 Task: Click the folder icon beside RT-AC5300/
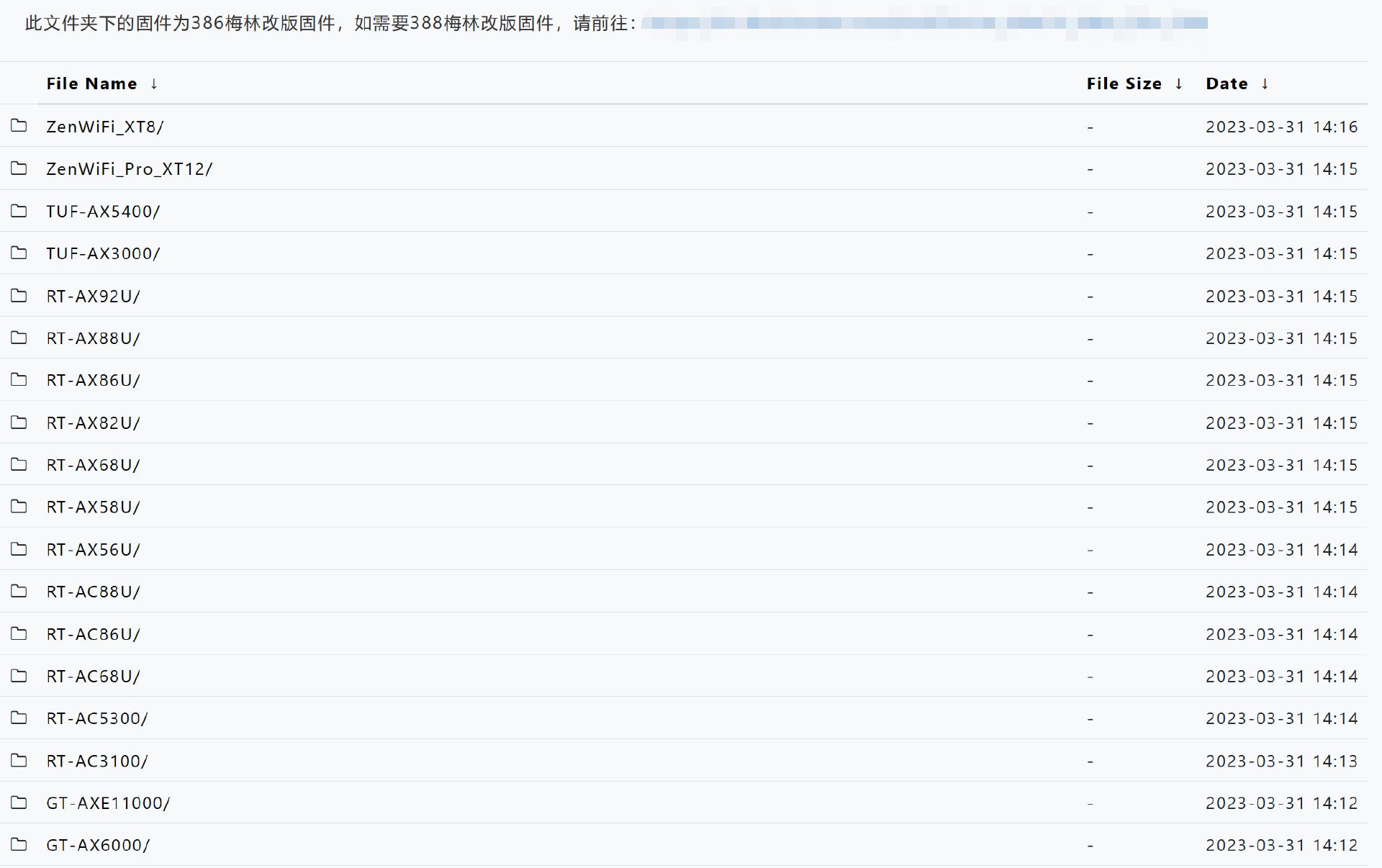click(x=19, y=718)
